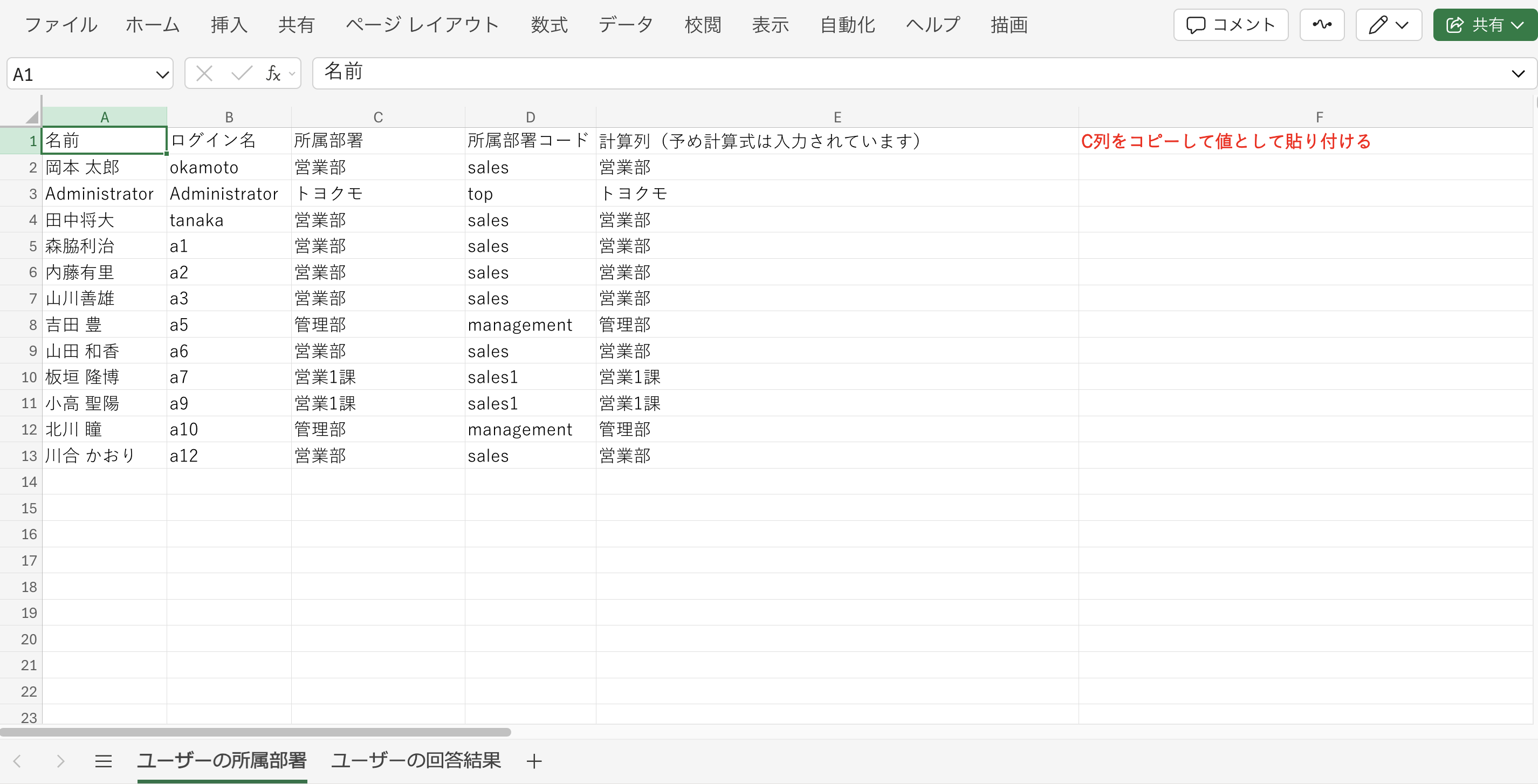Open the 共有 ribbon tab
Viewport: 1538px width, 784px height.
(x=297, y=25)
